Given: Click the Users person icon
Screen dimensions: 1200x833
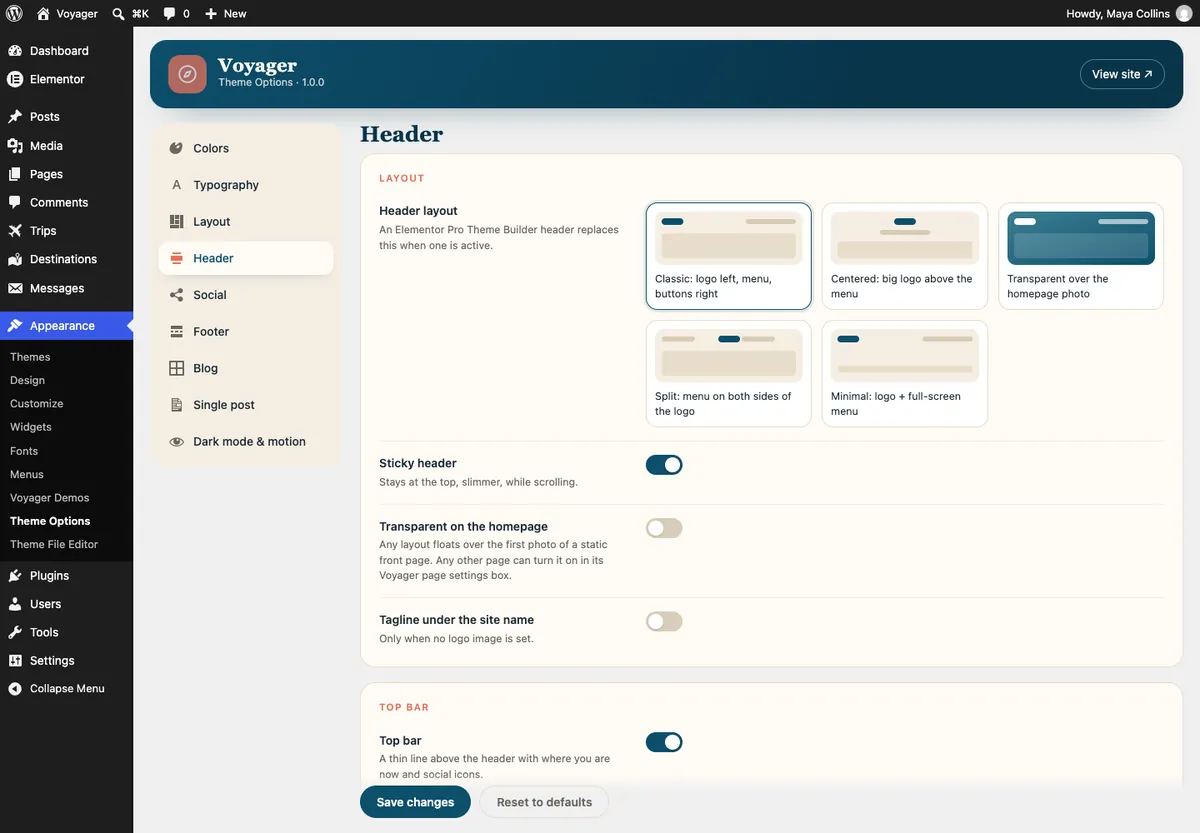Looking at the screenshot, I should [x=15, y=604].
